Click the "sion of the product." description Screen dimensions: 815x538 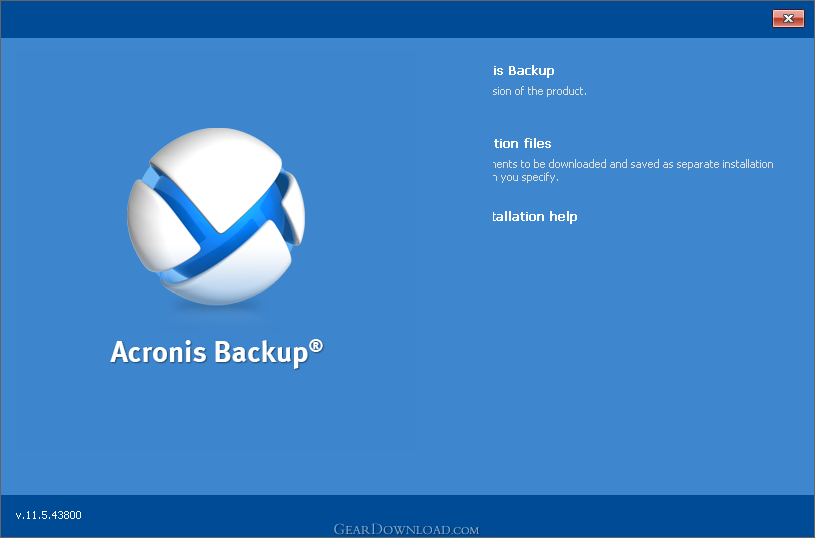tap(540, 91)
